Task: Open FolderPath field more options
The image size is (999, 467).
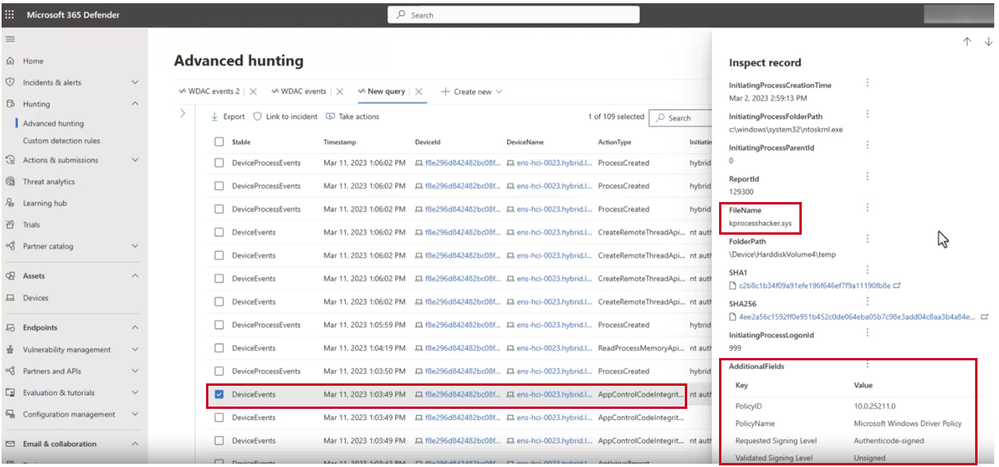Action: [867, 239]
